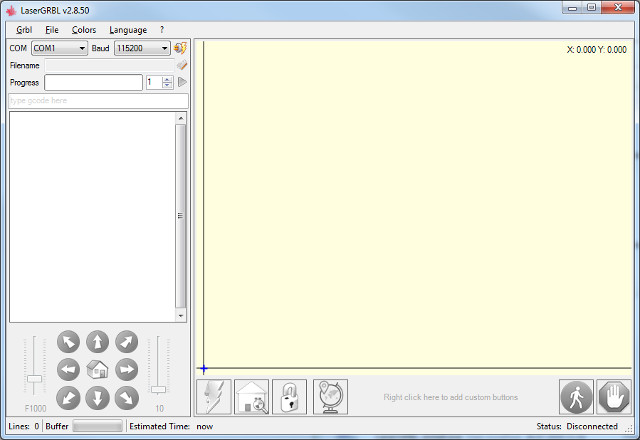Click the Buffer progress bar
Image resolution: width=640 pixels, height=440 pixels.
[98, 427]
